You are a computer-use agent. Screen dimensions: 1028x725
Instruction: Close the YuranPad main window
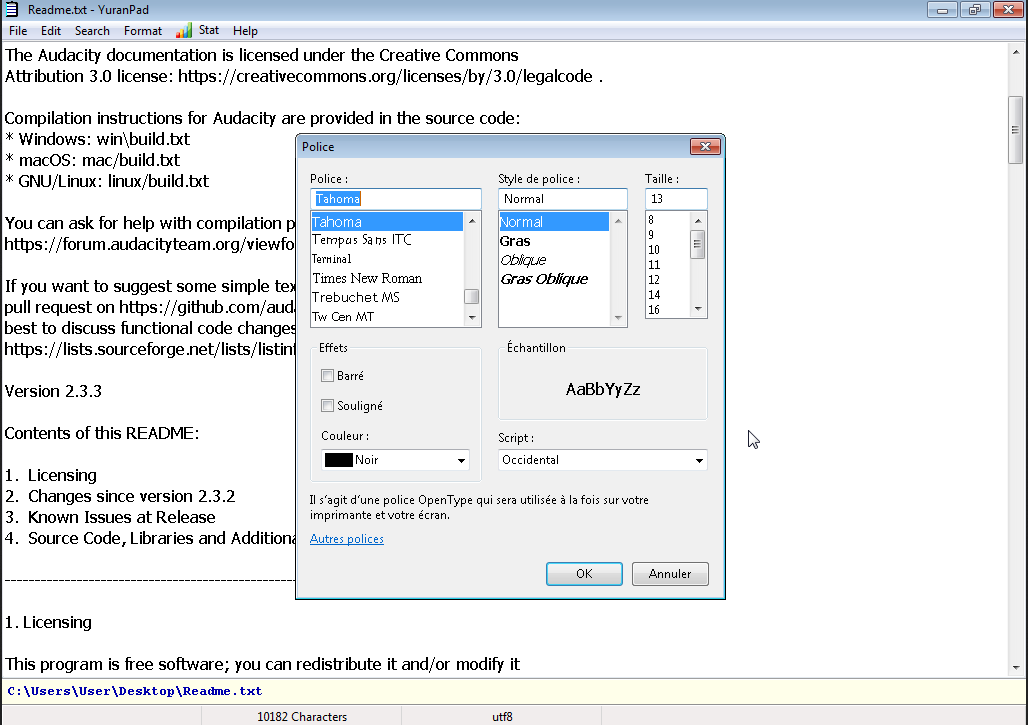coord(1008,9)
